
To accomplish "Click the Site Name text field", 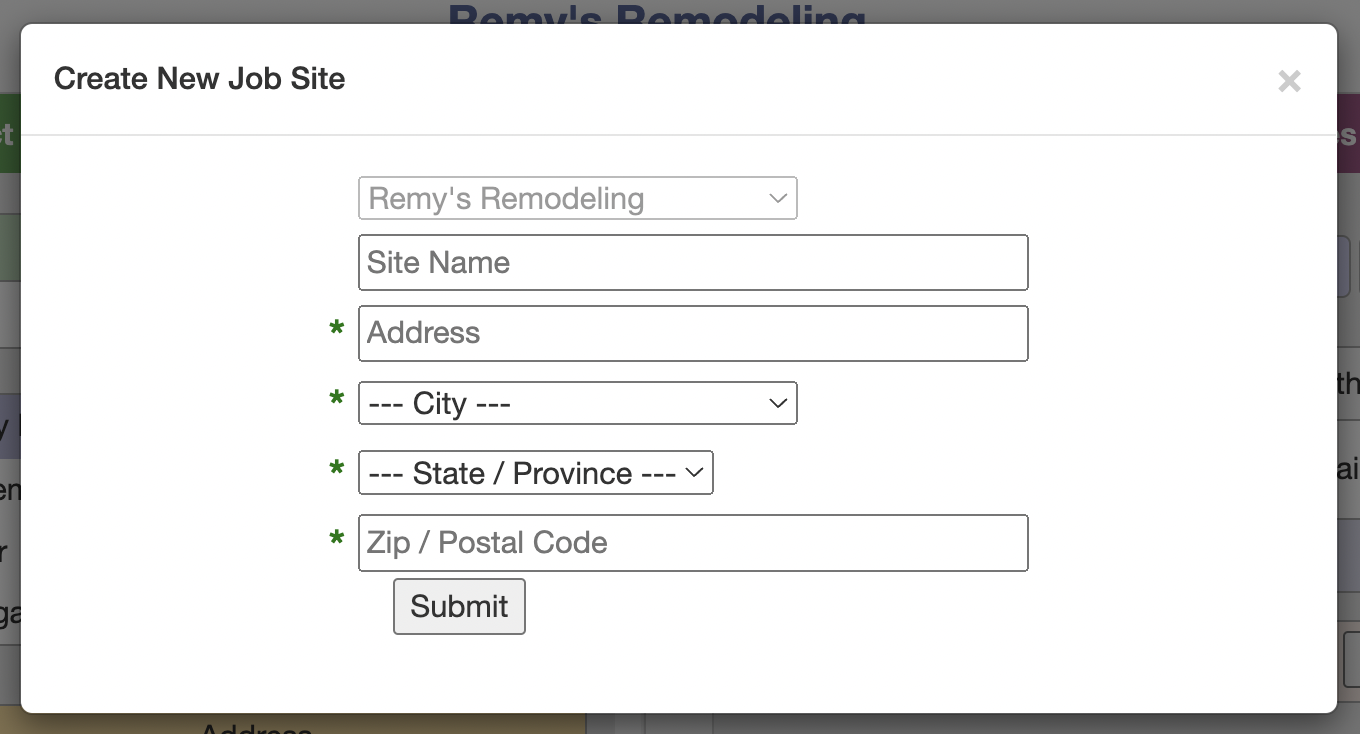I will click(x=692, y=263).
